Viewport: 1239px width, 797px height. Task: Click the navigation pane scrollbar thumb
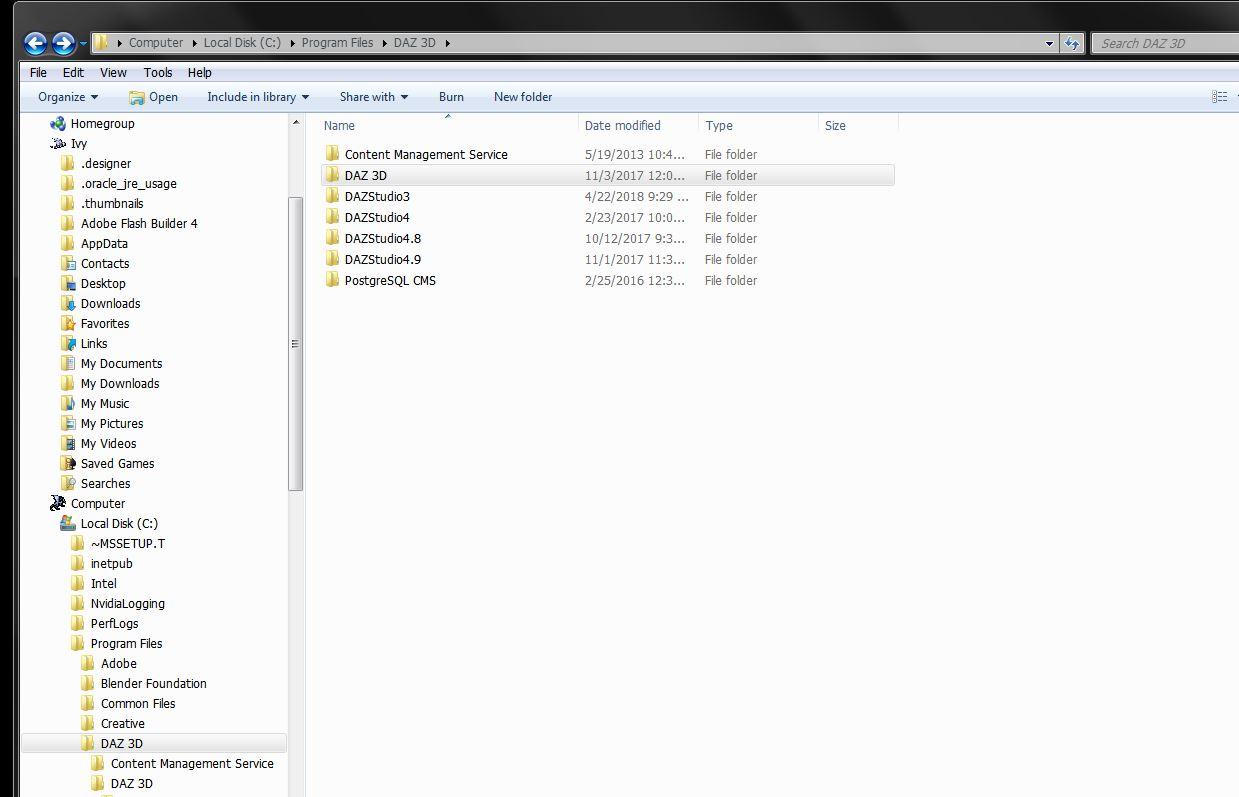coord(295,343)
